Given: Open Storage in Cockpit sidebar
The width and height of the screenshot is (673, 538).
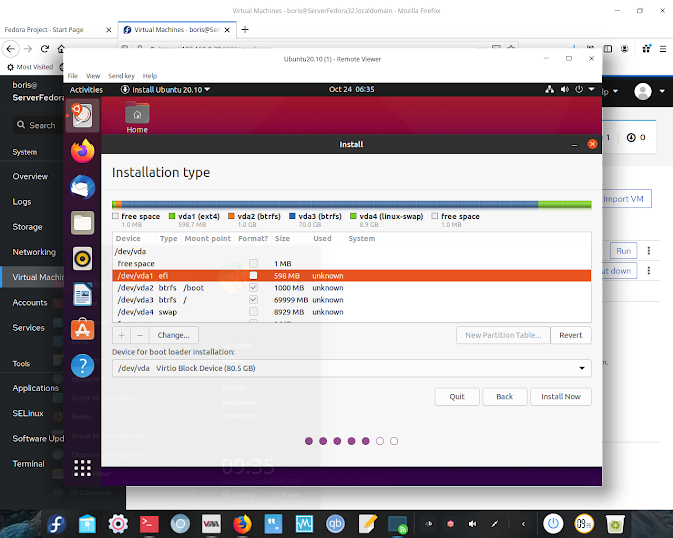Looking at the screenshot, I should tap(27, 227).
